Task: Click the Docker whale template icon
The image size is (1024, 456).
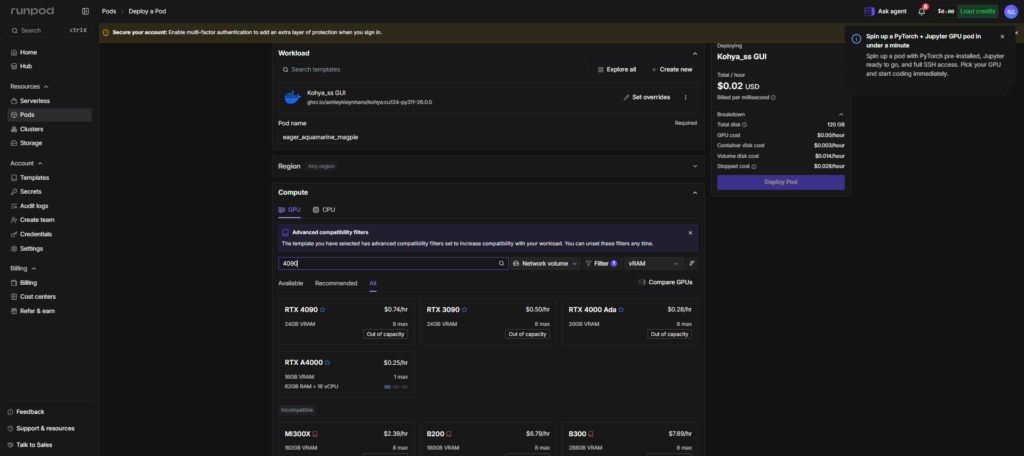Action: tap(292, 97)
